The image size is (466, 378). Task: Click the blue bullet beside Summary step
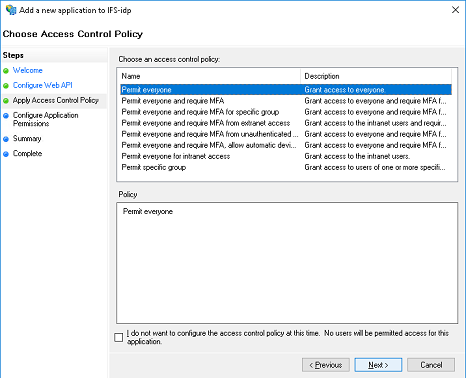click(x=6, y=139)
